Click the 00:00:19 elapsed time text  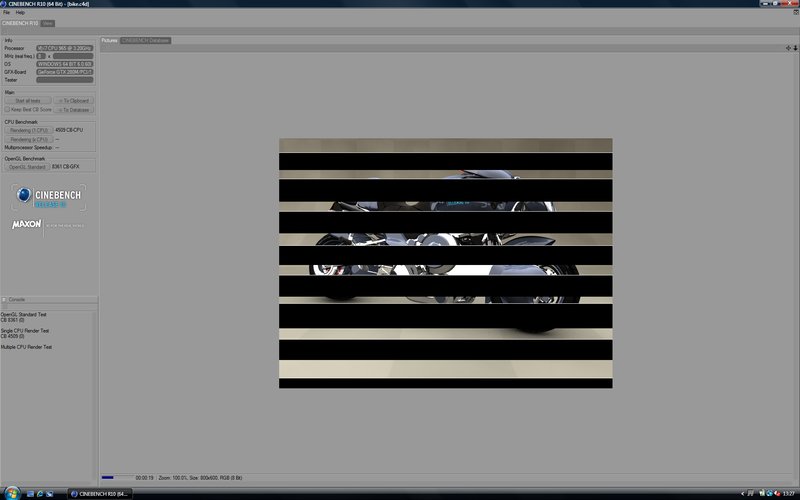[144, 478]
